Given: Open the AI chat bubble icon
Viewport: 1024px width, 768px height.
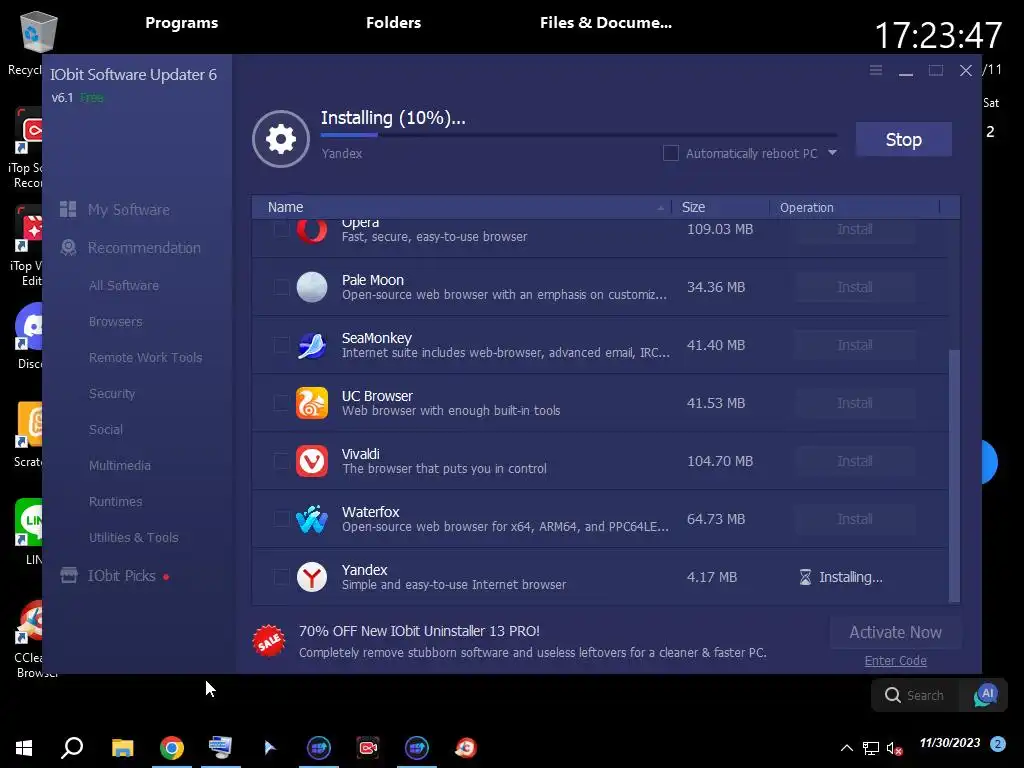Looking at the screenshot, I should [985, 695].
